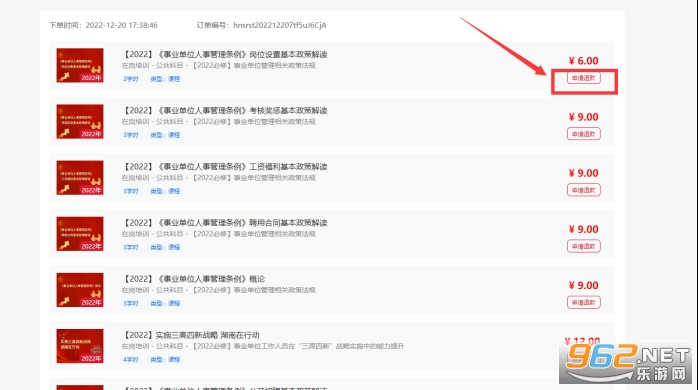Open course title 聘用合同基本政策解读

click(x=224, y=223)
